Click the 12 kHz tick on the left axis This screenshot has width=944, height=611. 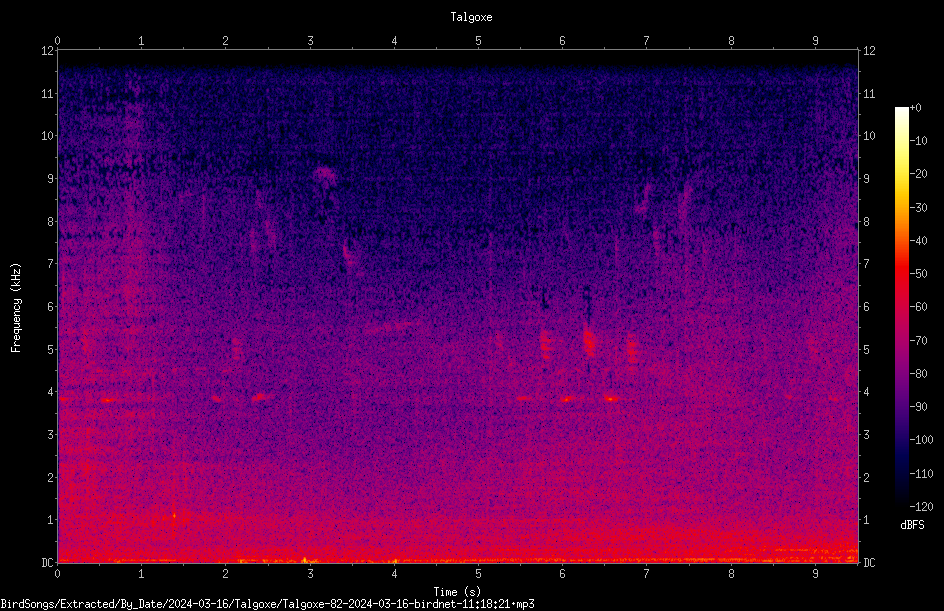pyautogui.click(x=48, y=51)
